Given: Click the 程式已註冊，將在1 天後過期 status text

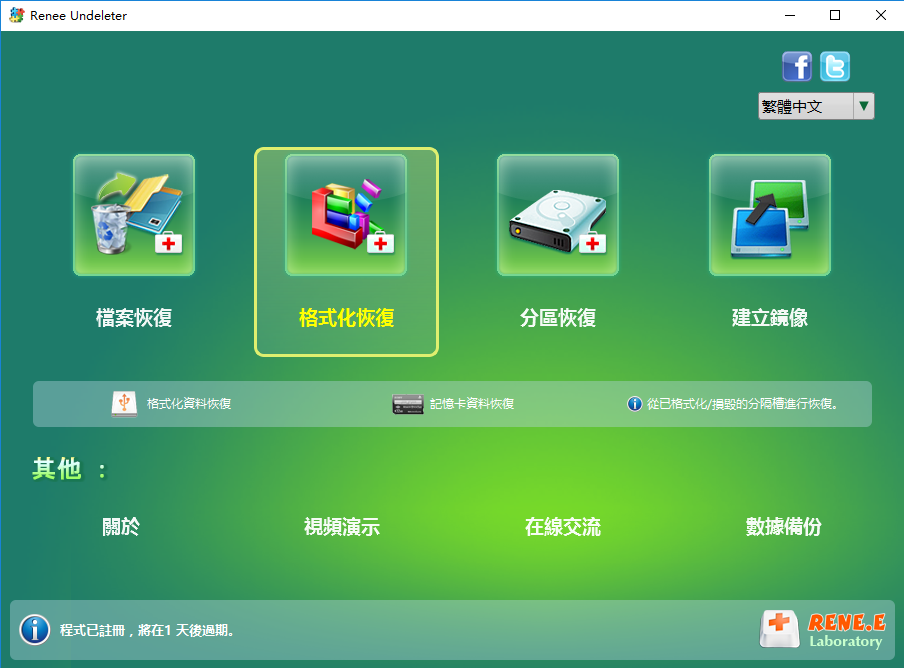Looking at the screenshot, I should 147,630.
